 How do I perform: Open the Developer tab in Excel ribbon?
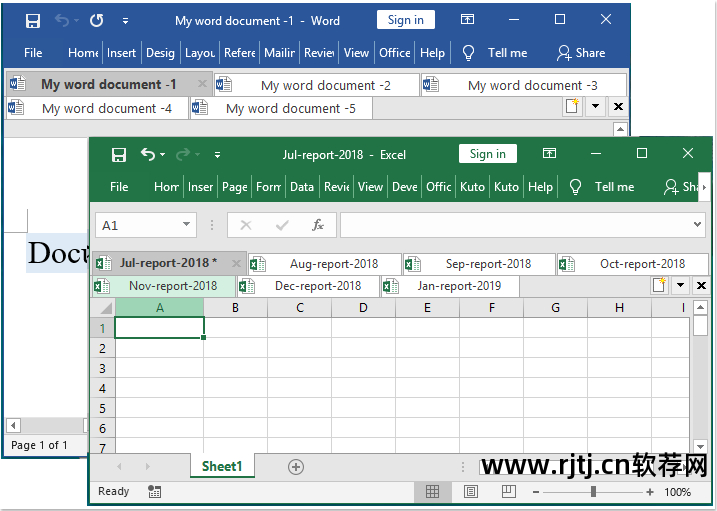[x=405, y=187]
